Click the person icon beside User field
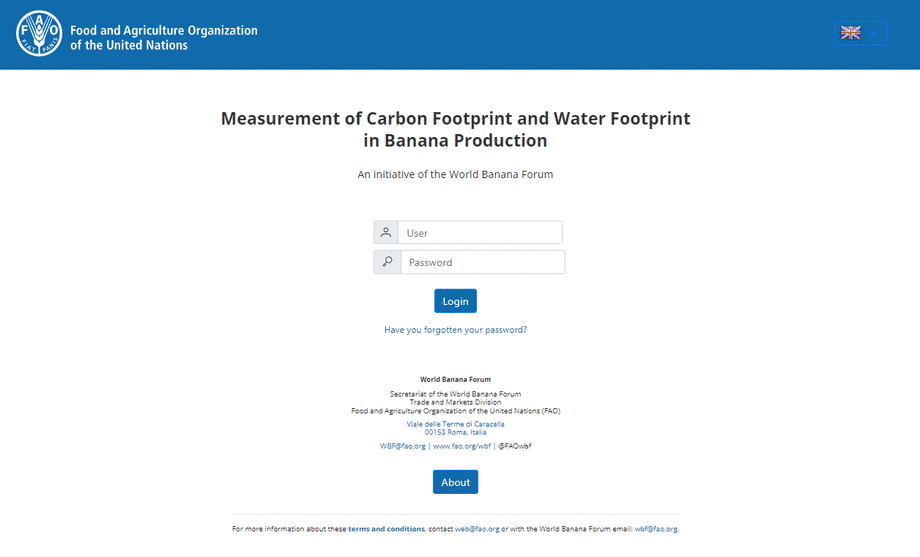Screen dimensions: 920x557 tap(386, 233)
